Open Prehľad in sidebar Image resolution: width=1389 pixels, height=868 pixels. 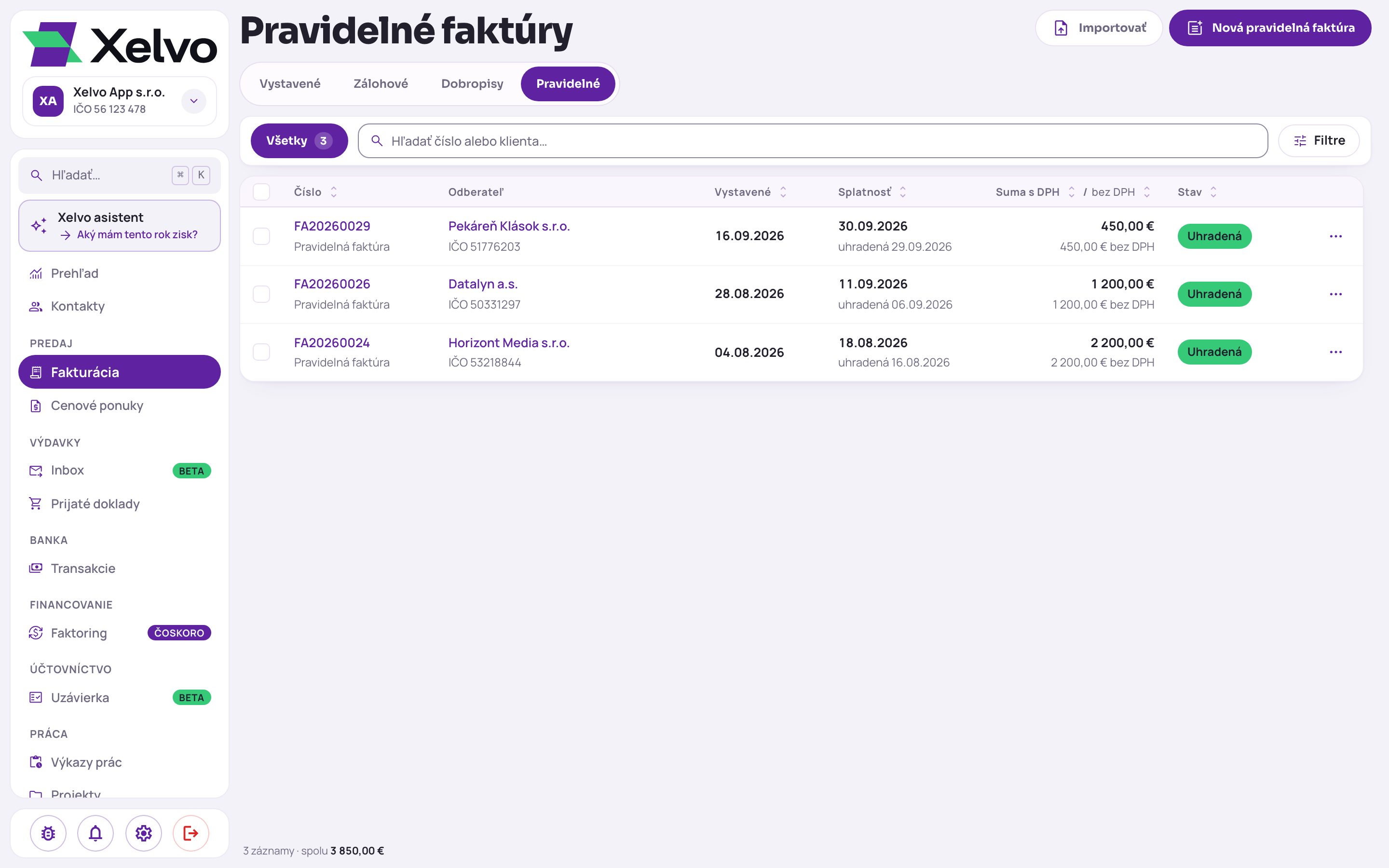[x=120, y=273]
